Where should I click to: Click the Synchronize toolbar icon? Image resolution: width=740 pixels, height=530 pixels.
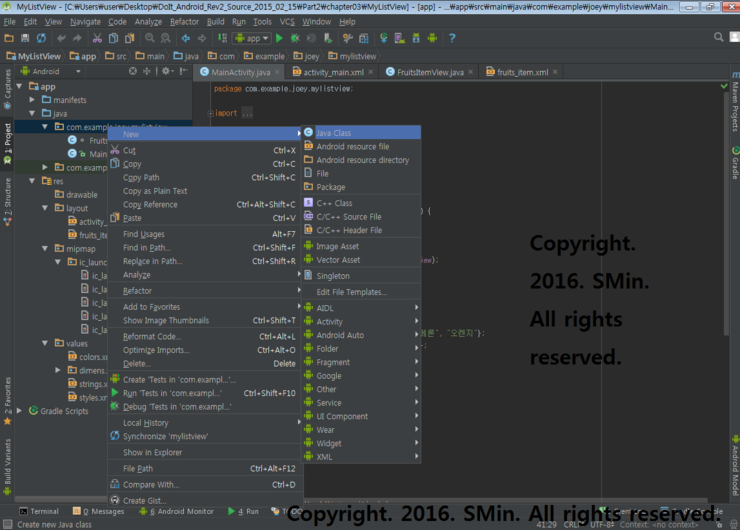coord(42,38)
